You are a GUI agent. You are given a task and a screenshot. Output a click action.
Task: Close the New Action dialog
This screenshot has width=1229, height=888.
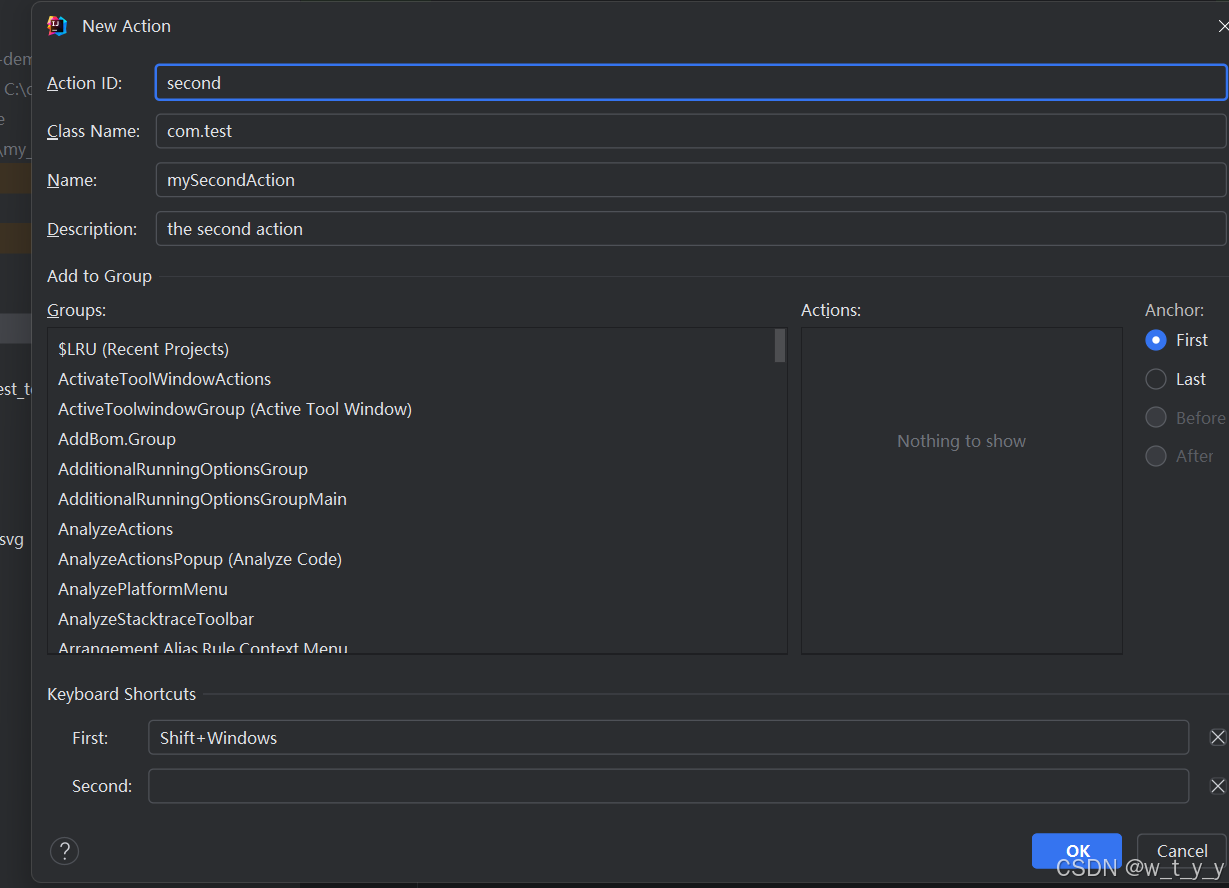click(1221, 25)
